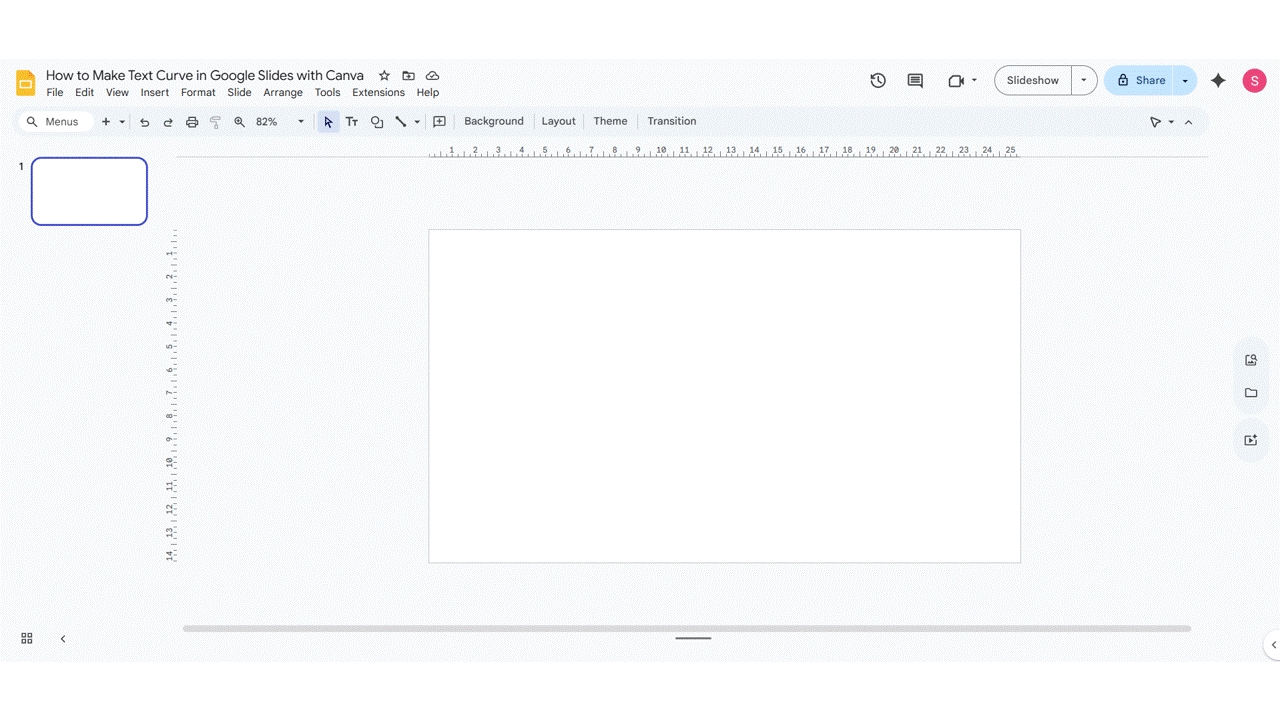The width and height of the screenshot is (1280, 720).
Task: Activate the paint format tool
Action: [x=215, y=122]
